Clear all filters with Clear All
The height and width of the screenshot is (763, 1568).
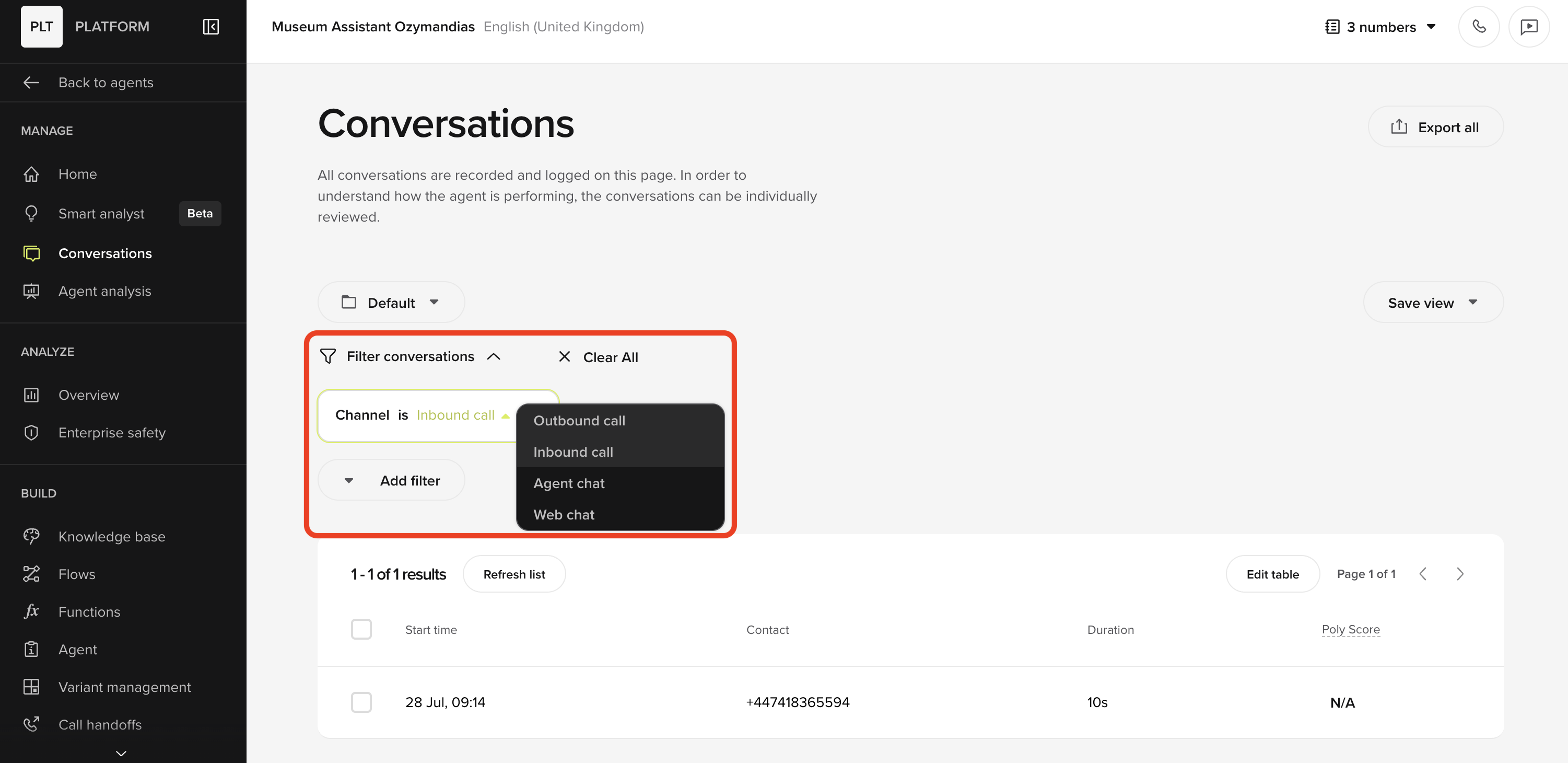pos(599,357)
